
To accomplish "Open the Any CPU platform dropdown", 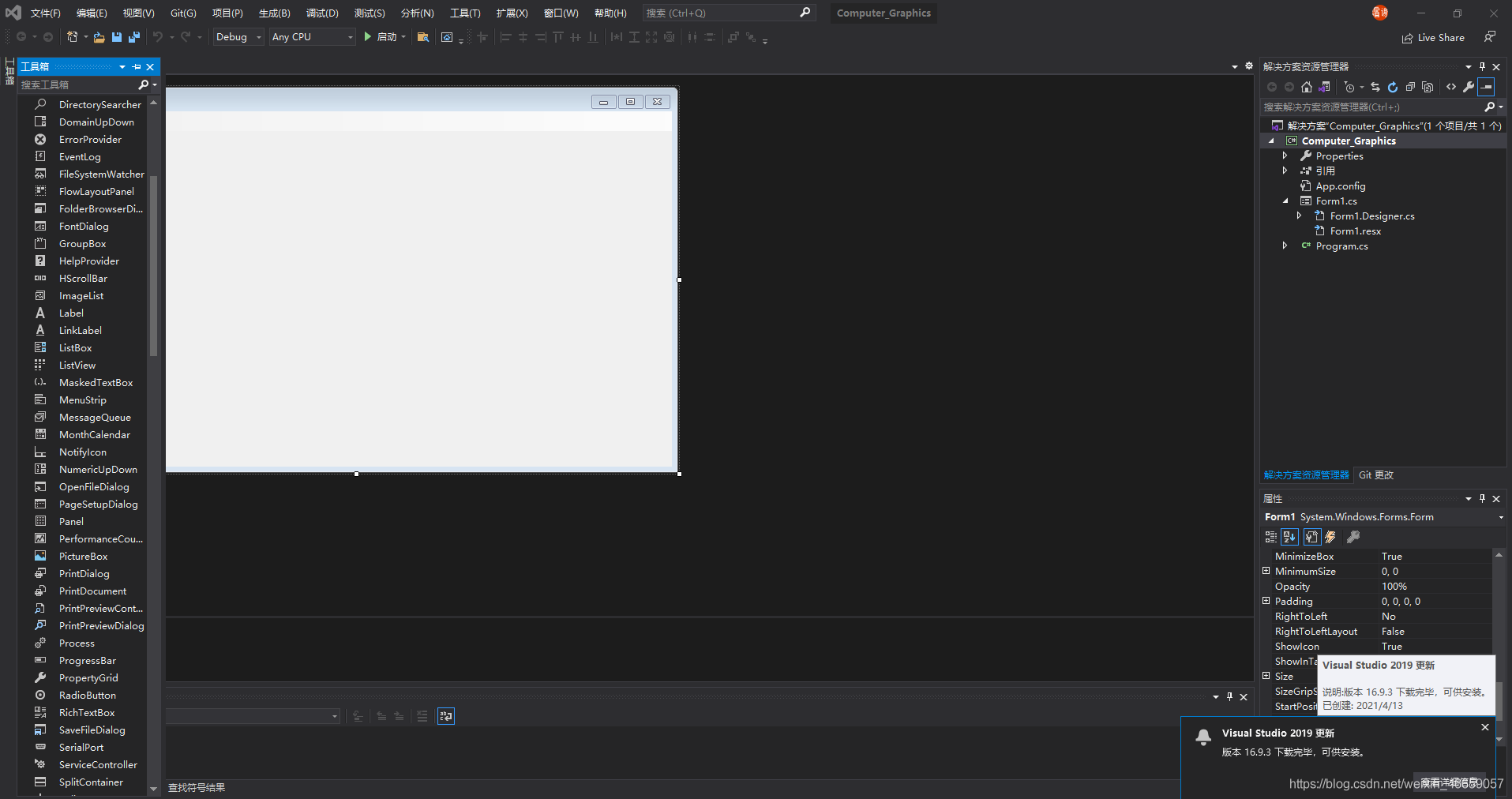I will (312, 37).
